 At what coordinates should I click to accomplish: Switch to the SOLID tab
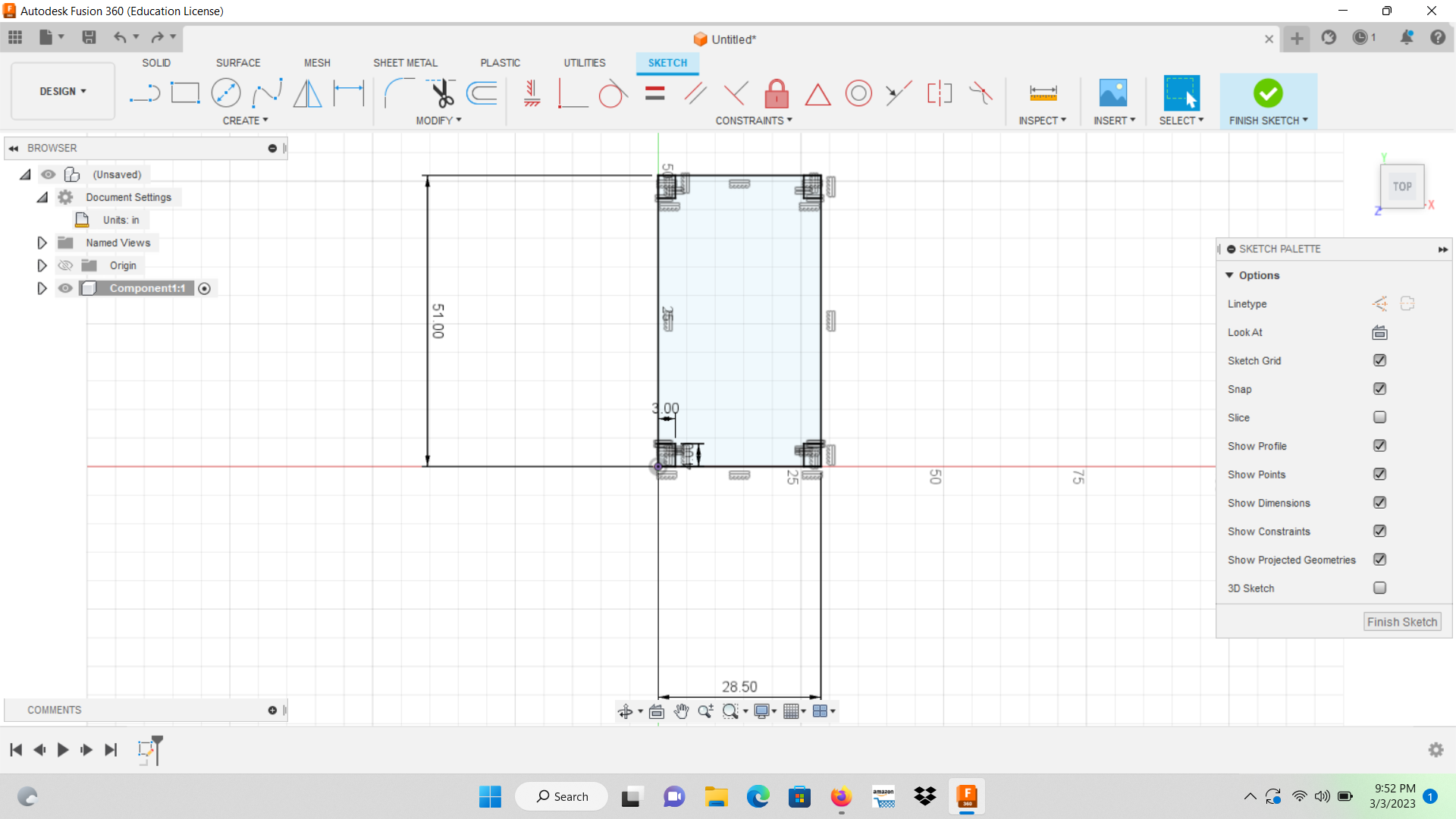pos(156,63)
